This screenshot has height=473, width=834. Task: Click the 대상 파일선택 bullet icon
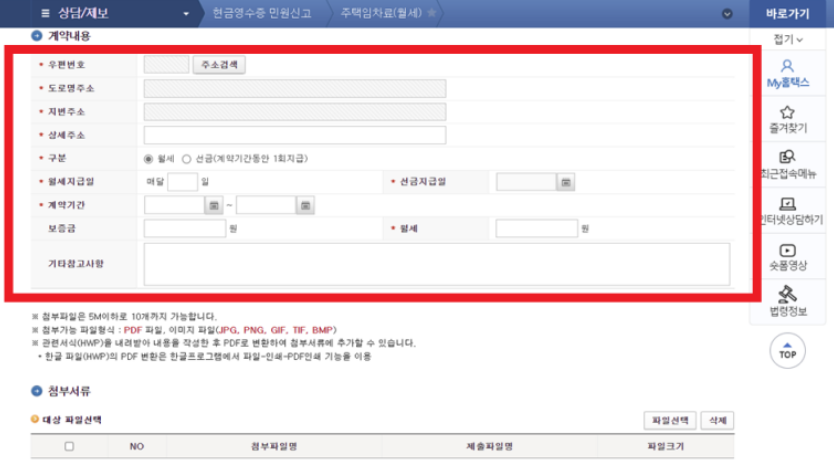(x=35, y=419)
